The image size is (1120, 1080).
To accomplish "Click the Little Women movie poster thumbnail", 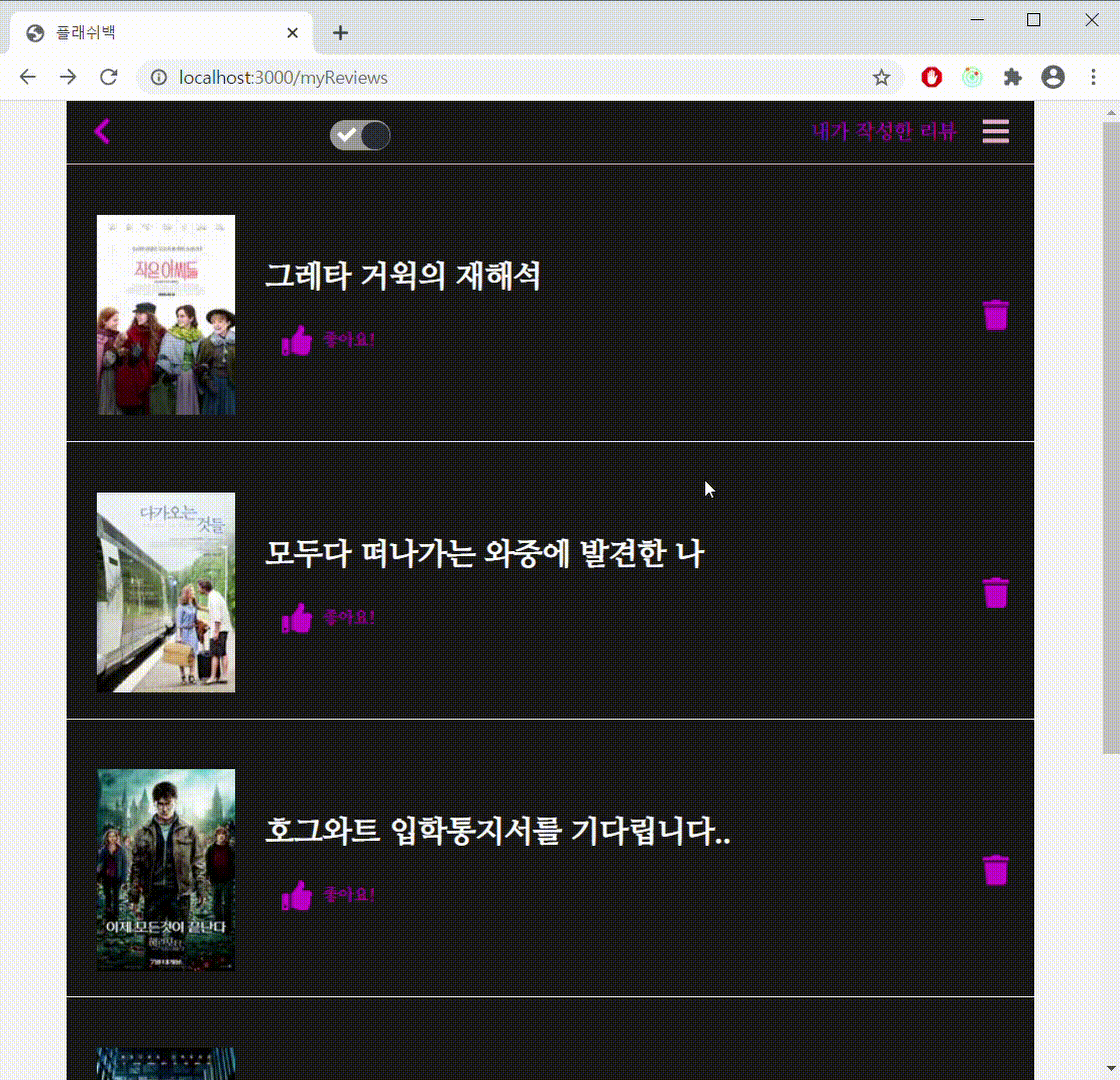I will coord(166,314).
